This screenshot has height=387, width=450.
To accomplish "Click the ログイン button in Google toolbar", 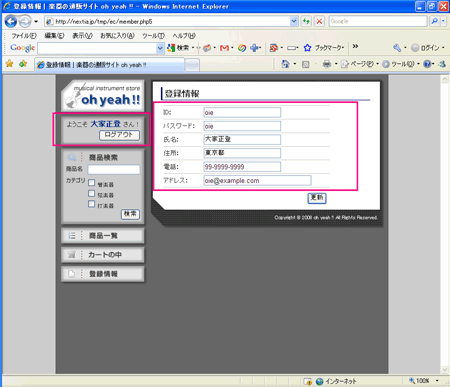I will click(x=425, y=48).
